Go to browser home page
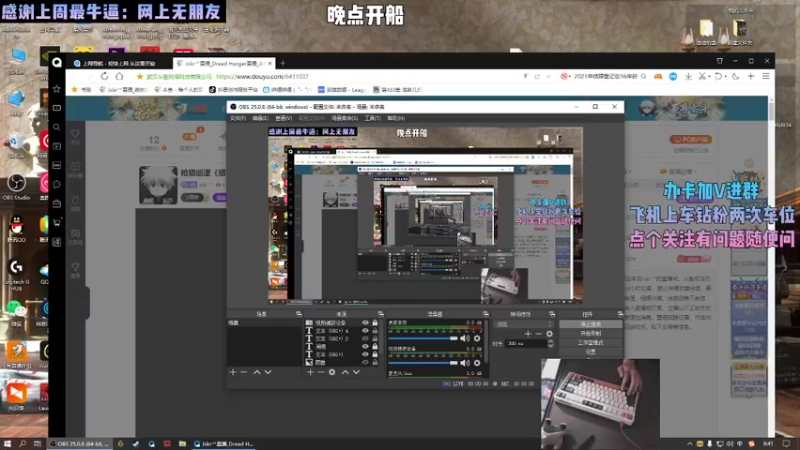Screen dimensions: 800x450 119,77
